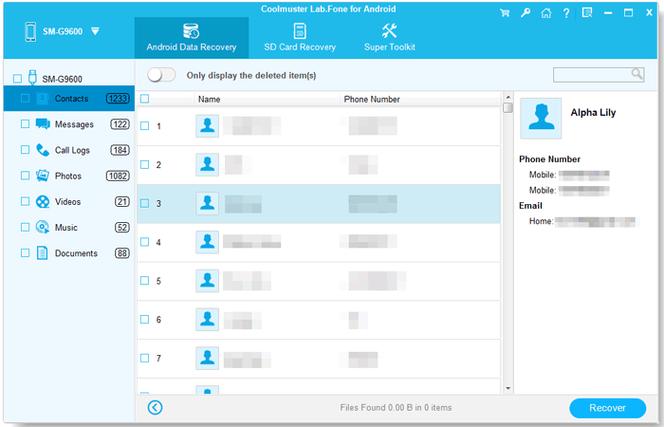The image size is (664, 427).
Task: Click the Alpha Lily contact avatar
Action: tap(540, 118)
